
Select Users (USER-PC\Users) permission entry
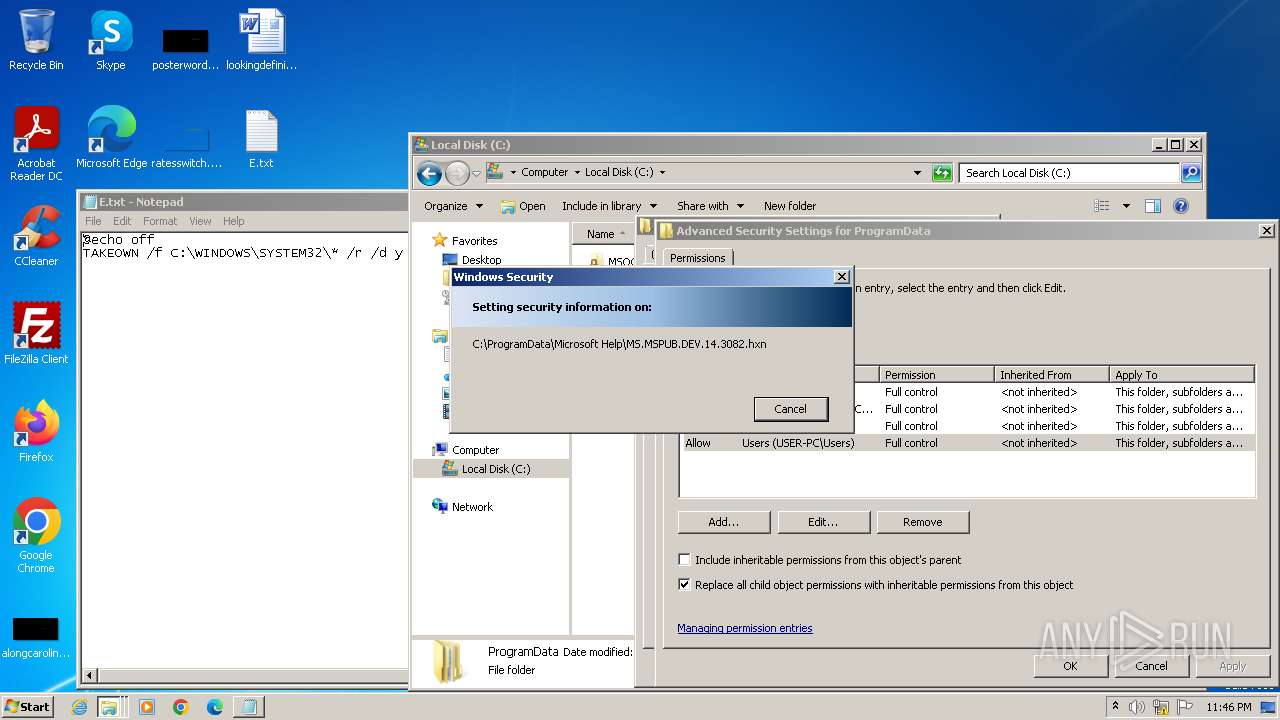click(x=966, y=443)
